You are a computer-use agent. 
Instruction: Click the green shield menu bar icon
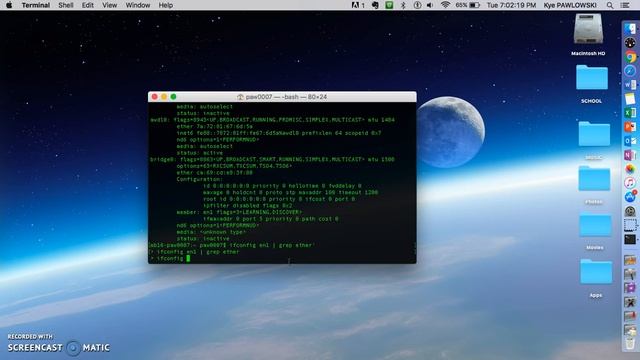click(x=389, y=5)
